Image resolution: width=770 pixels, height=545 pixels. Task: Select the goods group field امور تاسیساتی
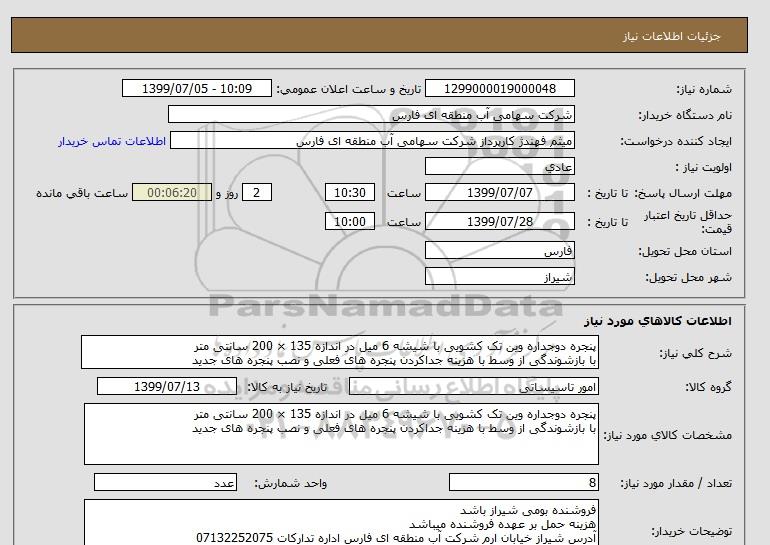[474, 387]
